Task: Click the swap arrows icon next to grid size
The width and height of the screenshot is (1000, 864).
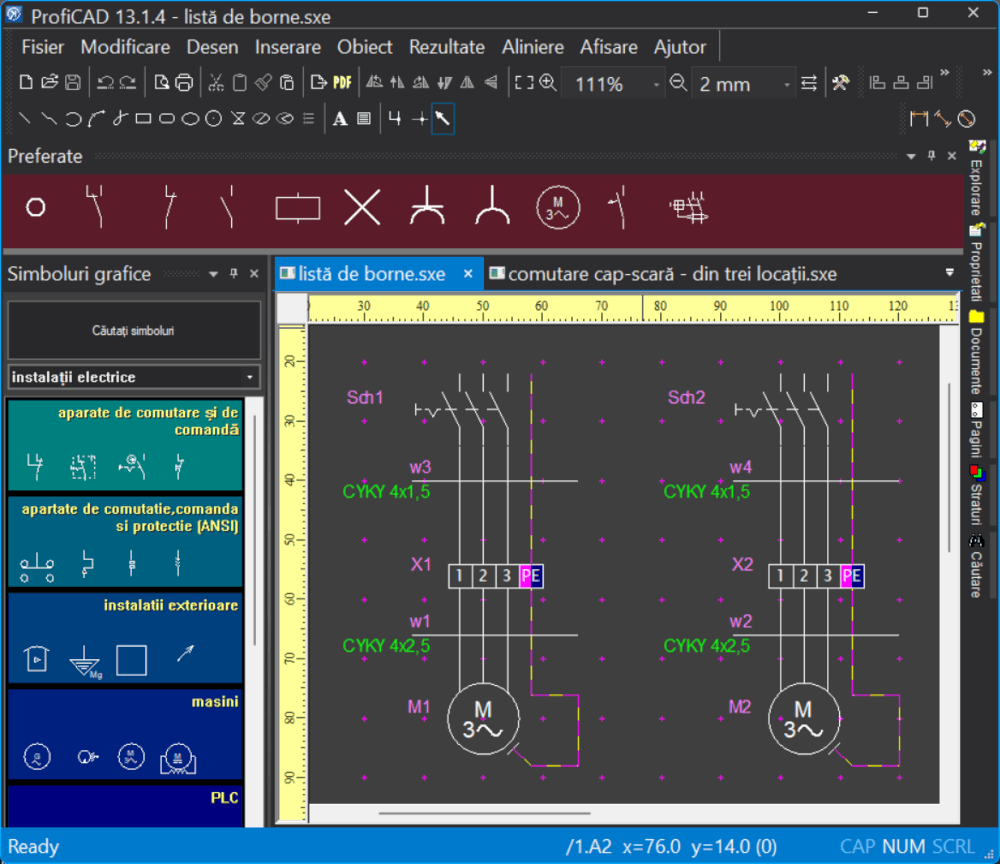Action: [809, 83]
